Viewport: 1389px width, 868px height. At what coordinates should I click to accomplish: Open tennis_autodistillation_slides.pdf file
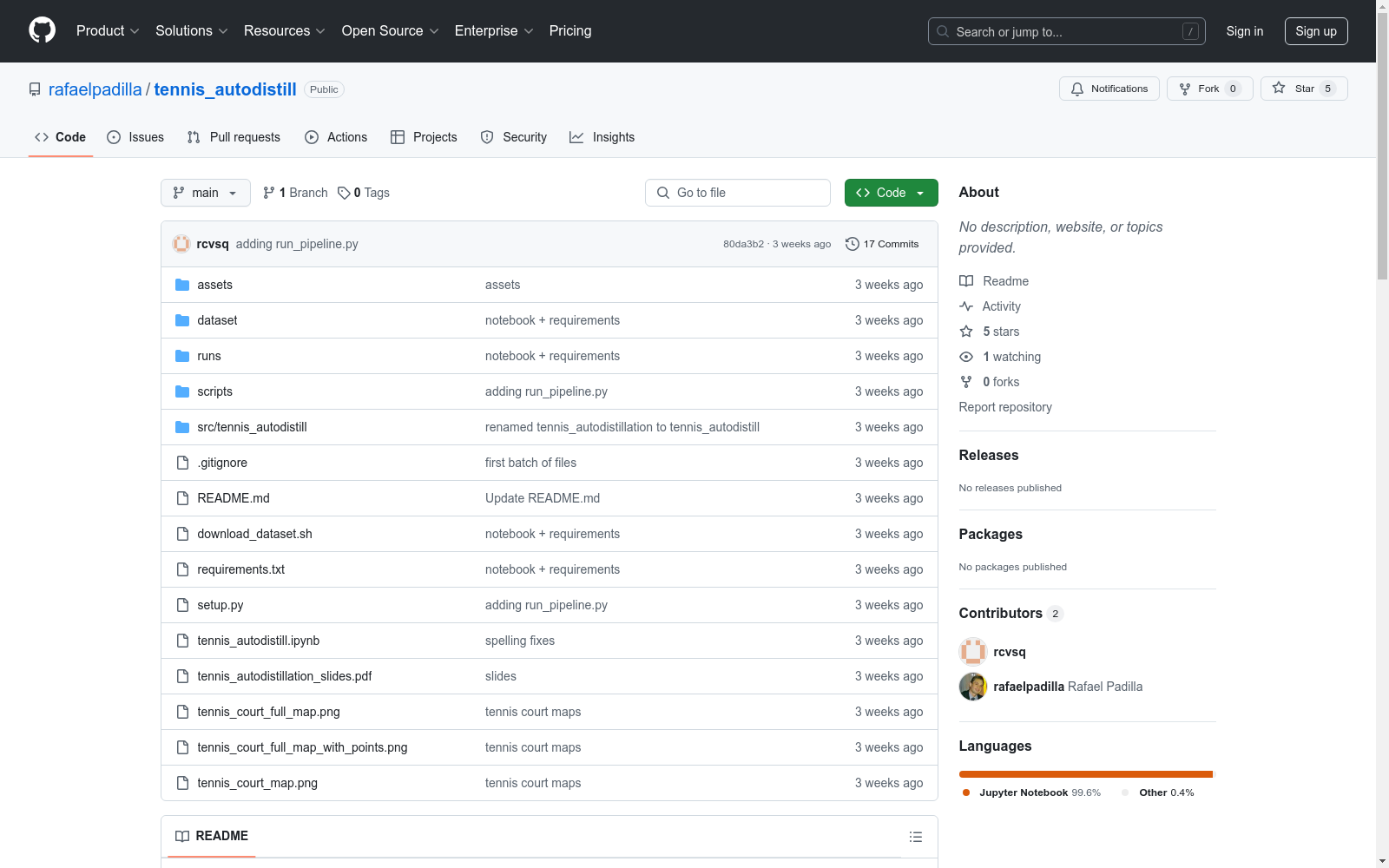click(x=285, y=676)
